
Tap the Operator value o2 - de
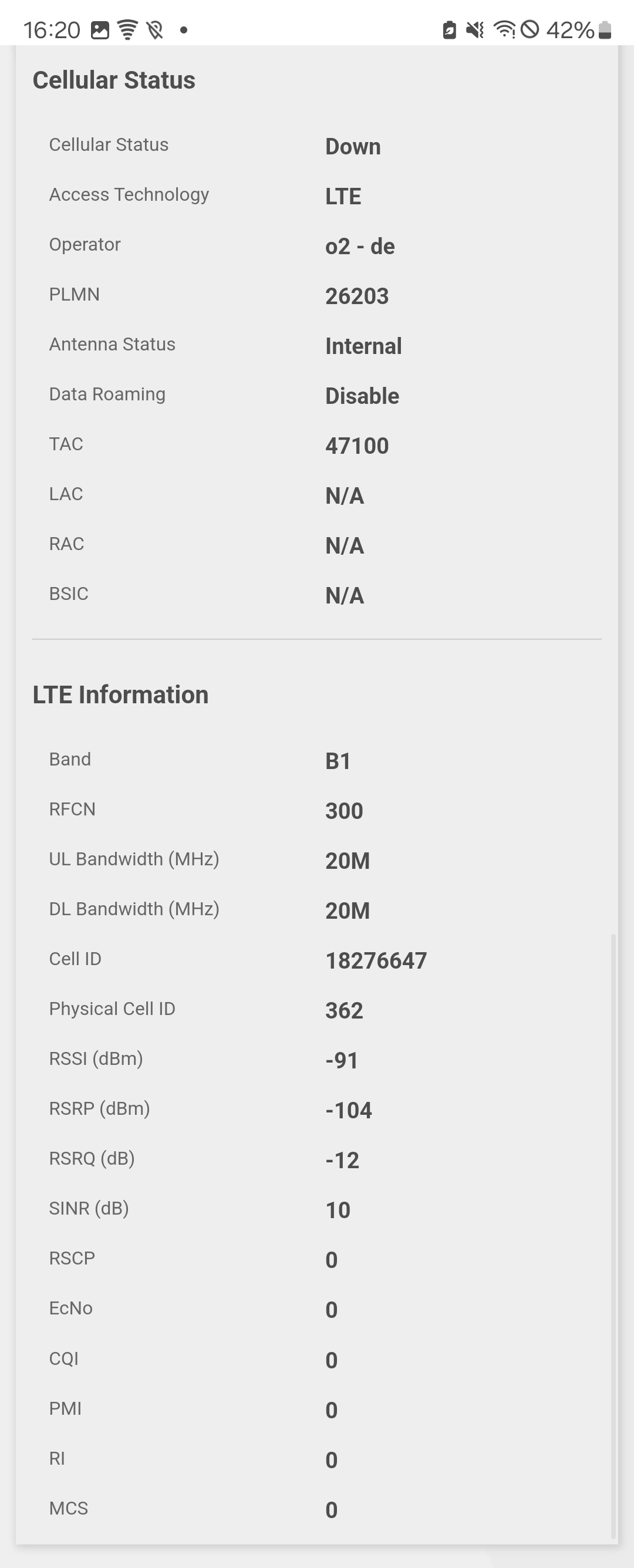click(360, 247)
